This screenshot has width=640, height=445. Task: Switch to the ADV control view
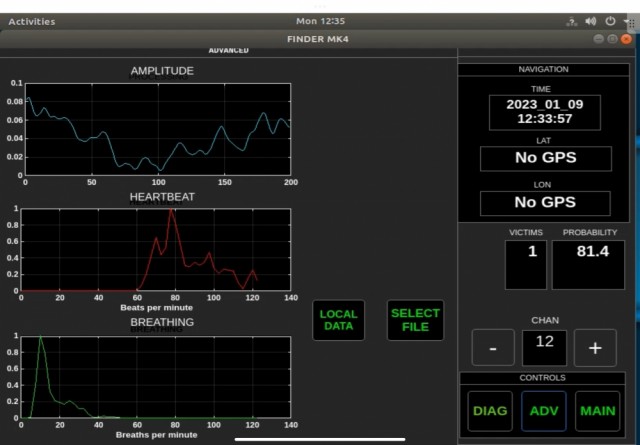(x=544, y=411)
